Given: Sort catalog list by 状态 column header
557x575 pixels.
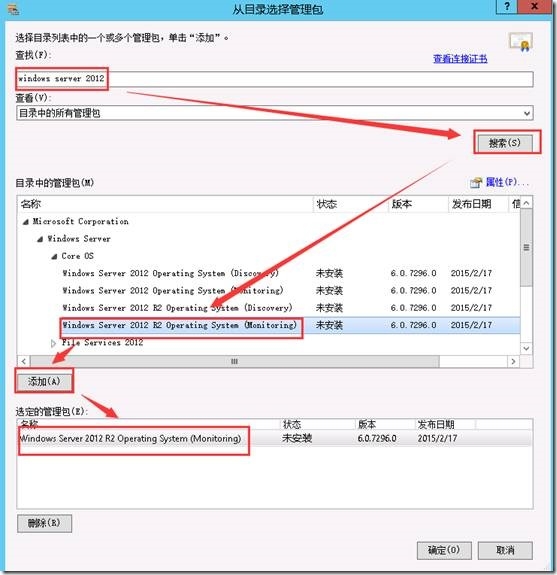Looking at the screenshot, I should (x=350, y=204).
